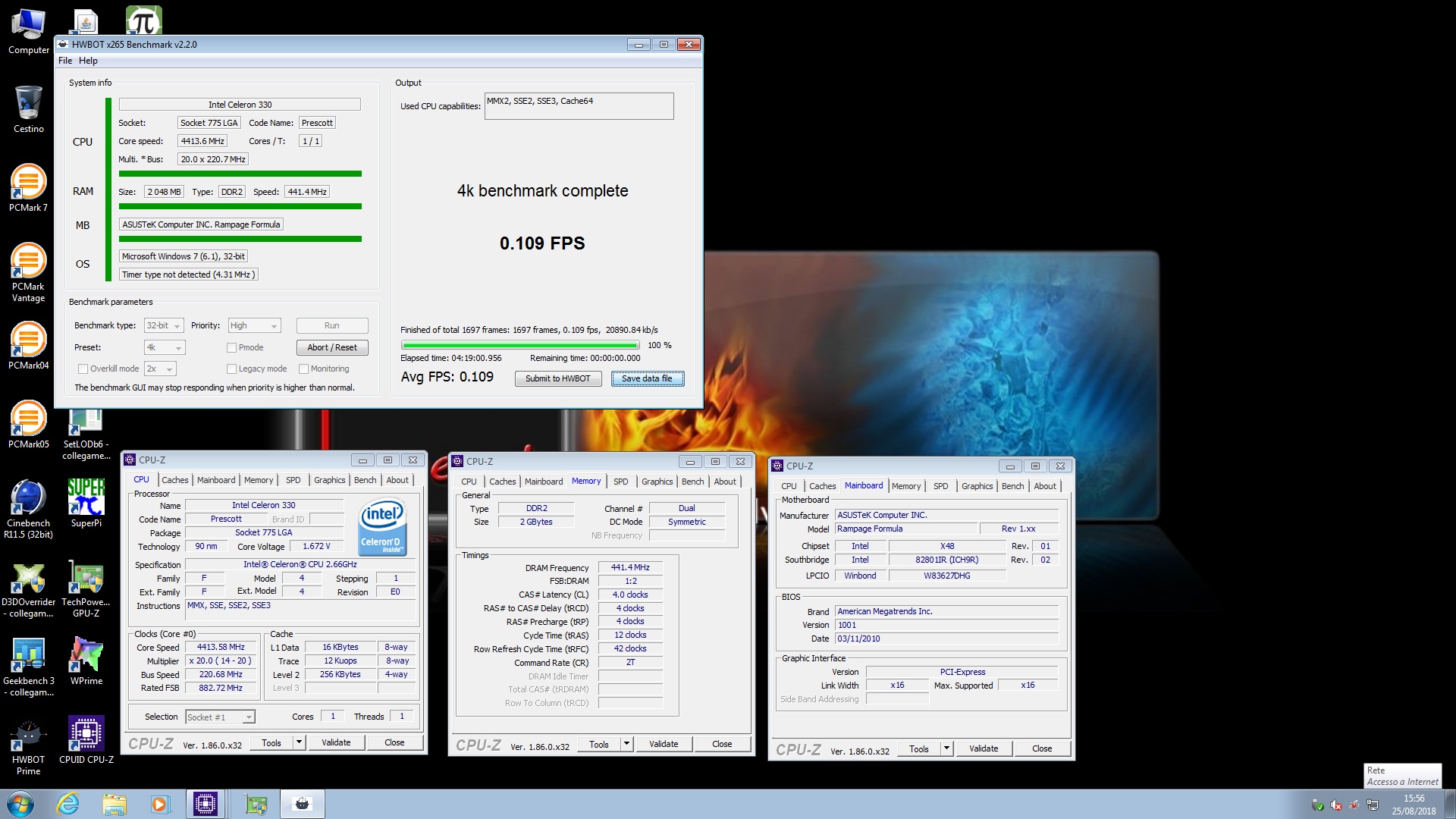Expand Tools arrow in CPU-Z Memory window
Screen dimensions: 1456x819
[x=627, y=744]
